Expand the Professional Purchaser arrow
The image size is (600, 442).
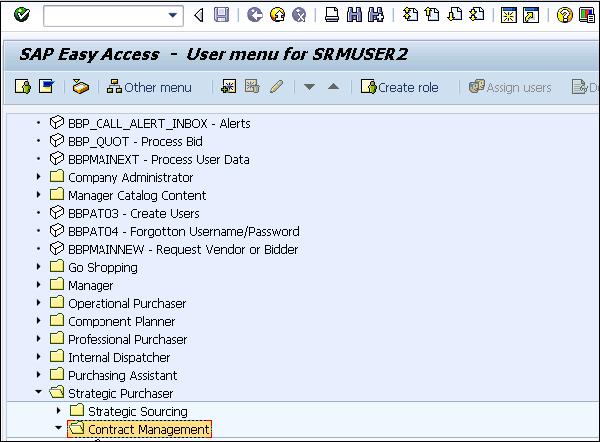point(38,339)
